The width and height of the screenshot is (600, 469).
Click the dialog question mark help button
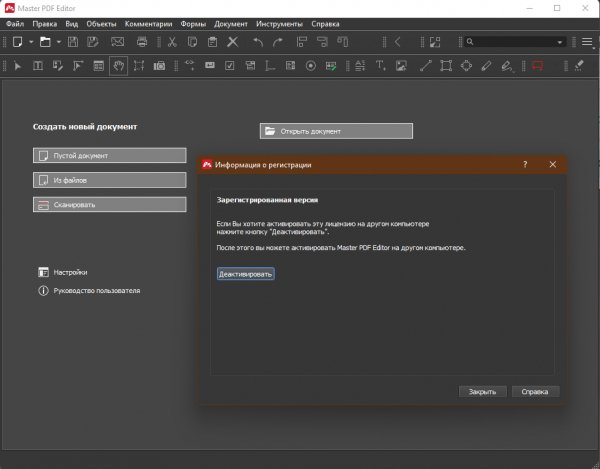click(x=525, y=164)
